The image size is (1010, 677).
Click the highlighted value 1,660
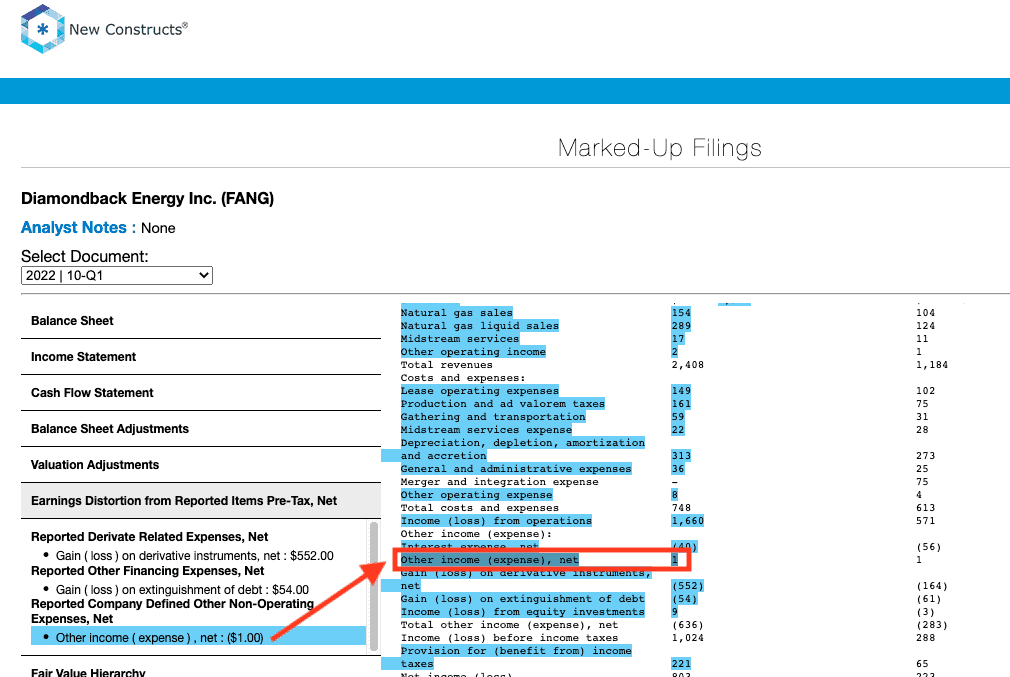688,520
